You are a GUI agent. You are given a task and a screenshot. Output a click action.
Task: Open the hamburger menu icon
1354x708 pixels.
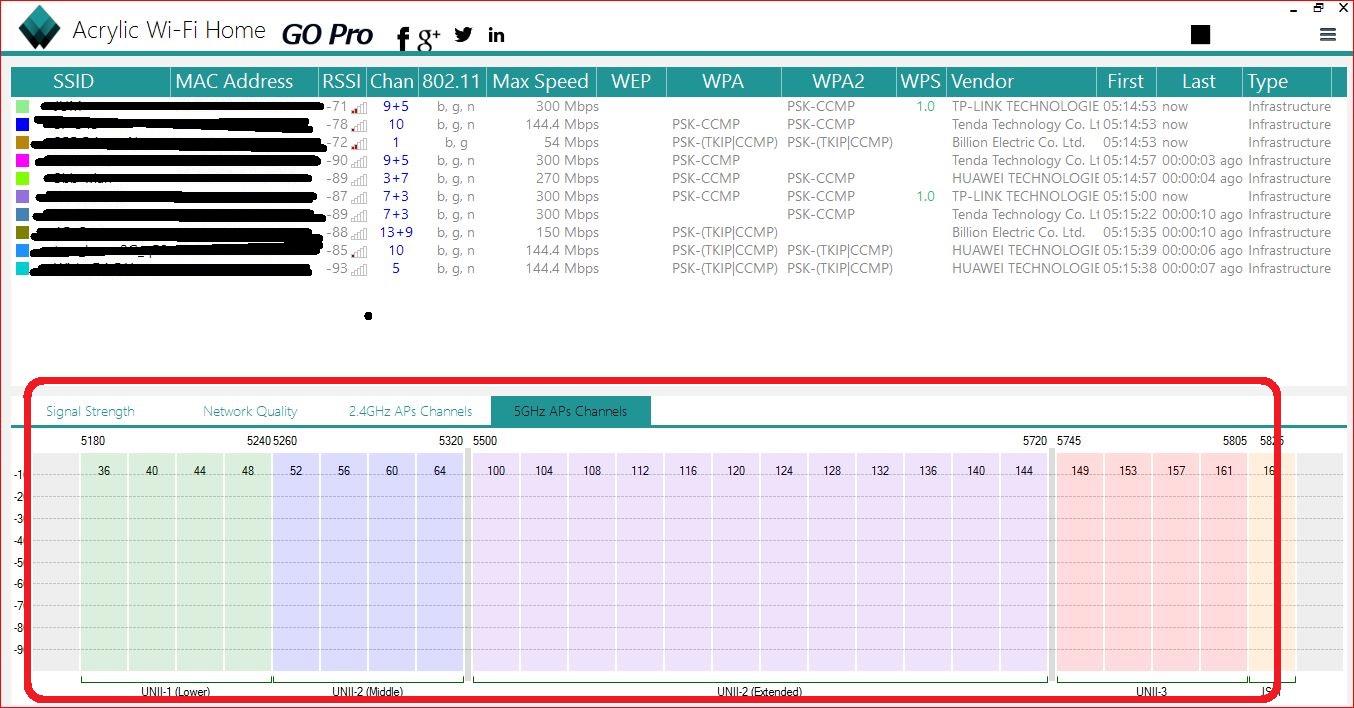1328,35
